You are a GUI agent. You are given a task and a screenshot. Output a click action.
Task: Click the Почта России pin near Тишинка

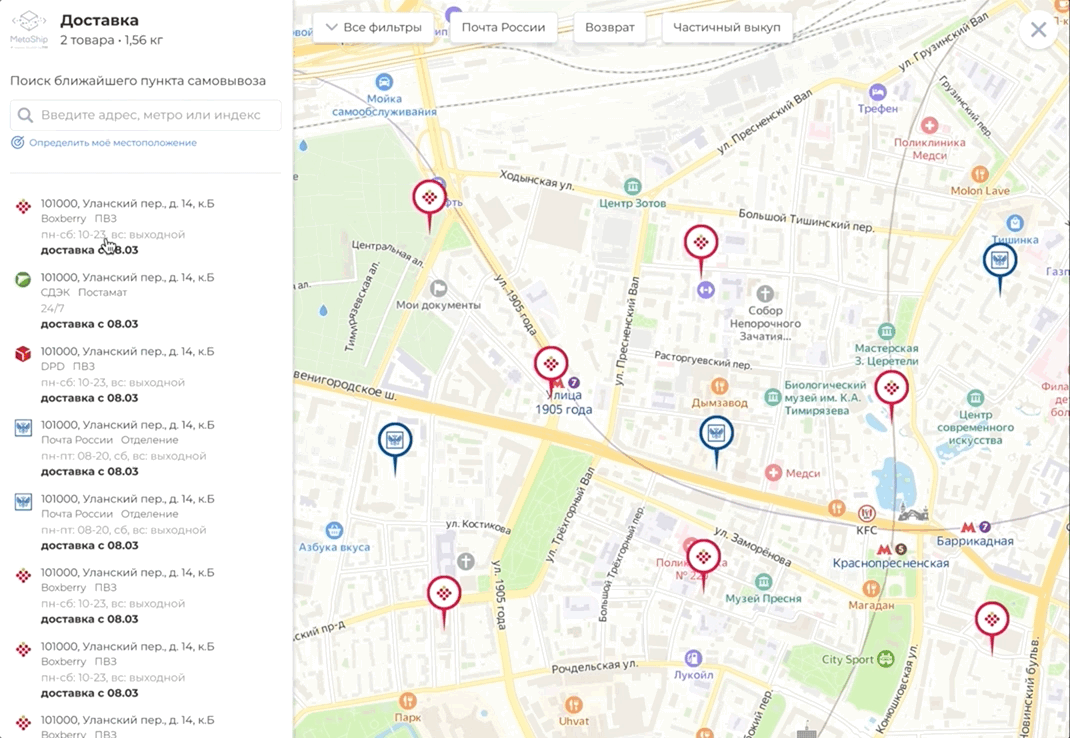tap(1000, 261)
